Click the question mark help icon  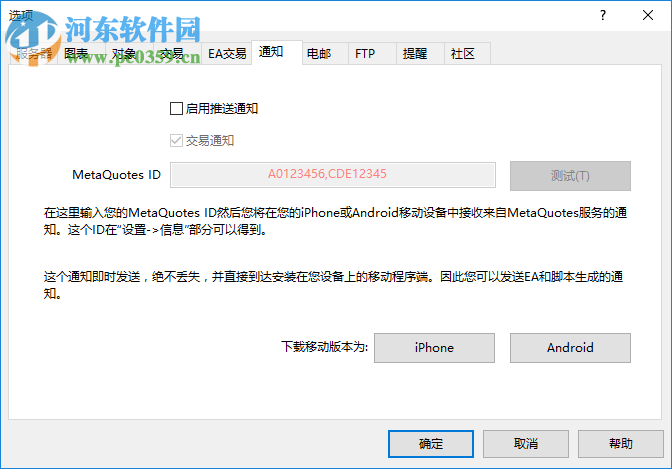coord(603,15)
